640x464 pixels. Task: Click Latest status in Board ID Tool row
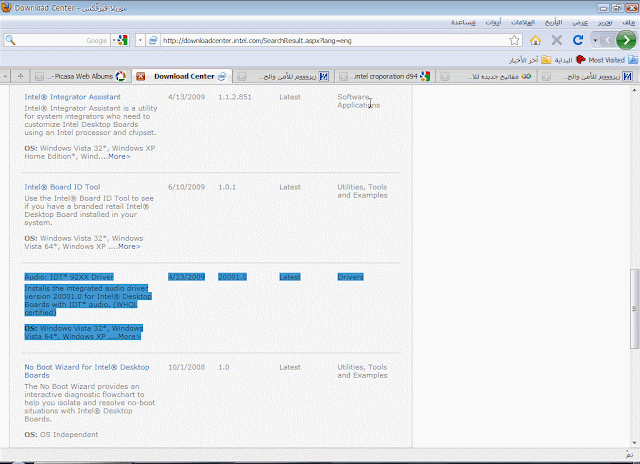(x=290, y=187)
